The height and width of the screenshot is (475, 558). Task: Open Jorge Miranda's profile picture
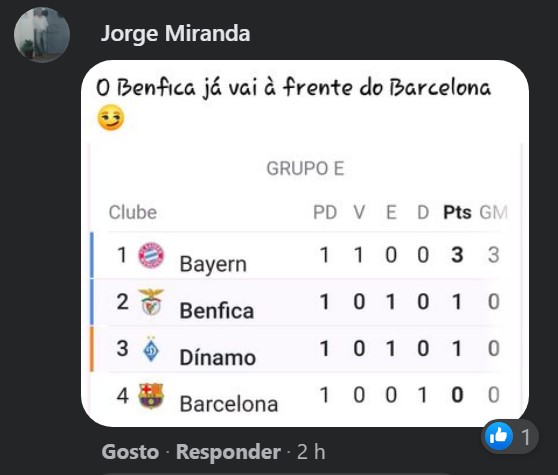click(42, 35)
